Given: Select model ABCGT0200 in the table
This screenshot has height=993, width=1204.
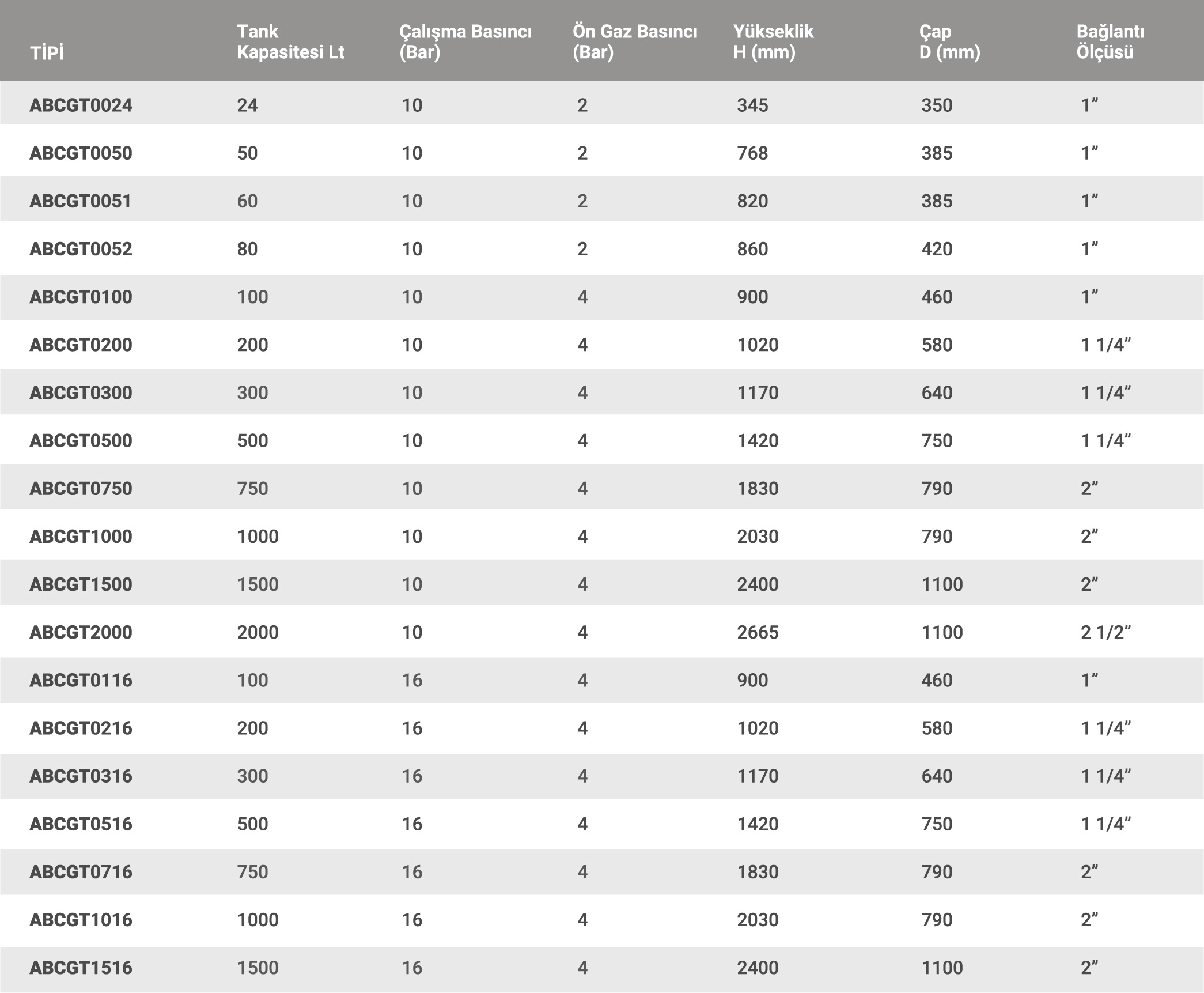Looking at the screenshot, I should (81, 345).
